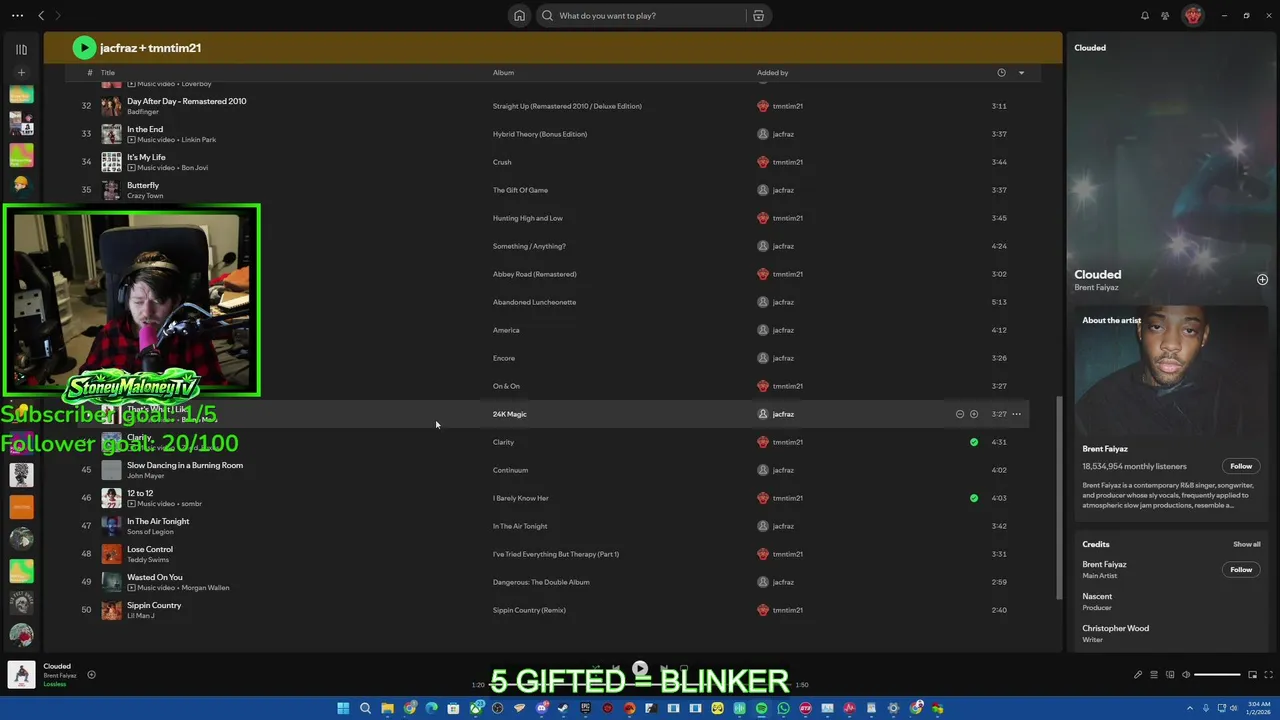Click Show all in the Credits section
The height and width of the screenshot is (720, 1280).
click(x=1247, y=544)
